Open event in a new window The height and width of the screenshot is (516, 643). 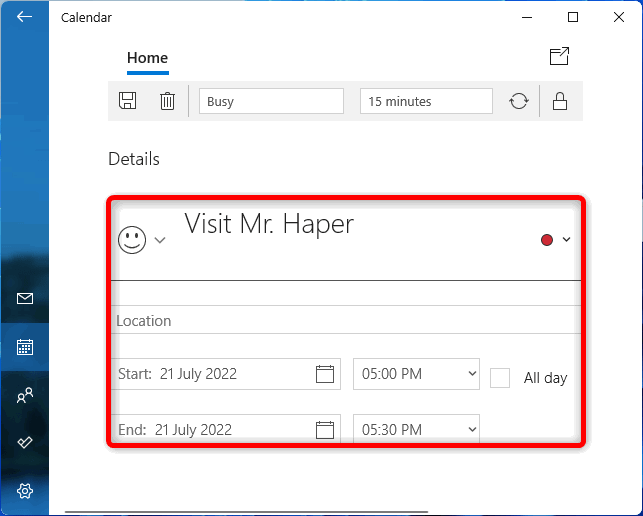[x=559, y=56]
